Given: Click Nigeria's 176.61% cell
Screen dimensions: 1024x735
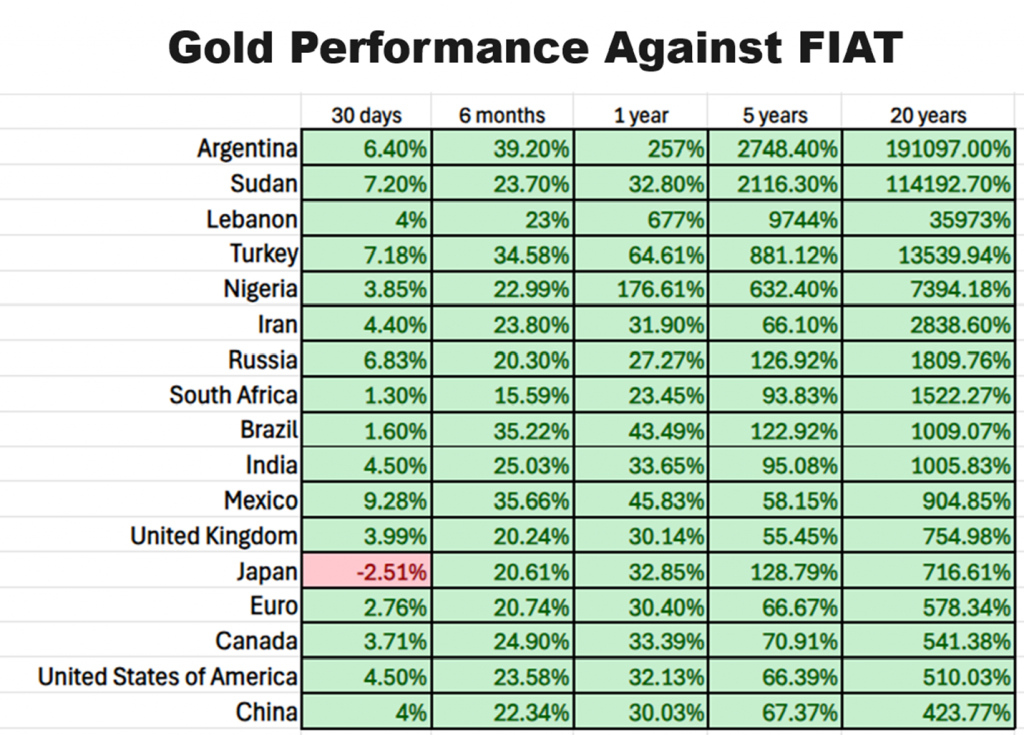Looking at the screenshot, I should click(641, 289).
